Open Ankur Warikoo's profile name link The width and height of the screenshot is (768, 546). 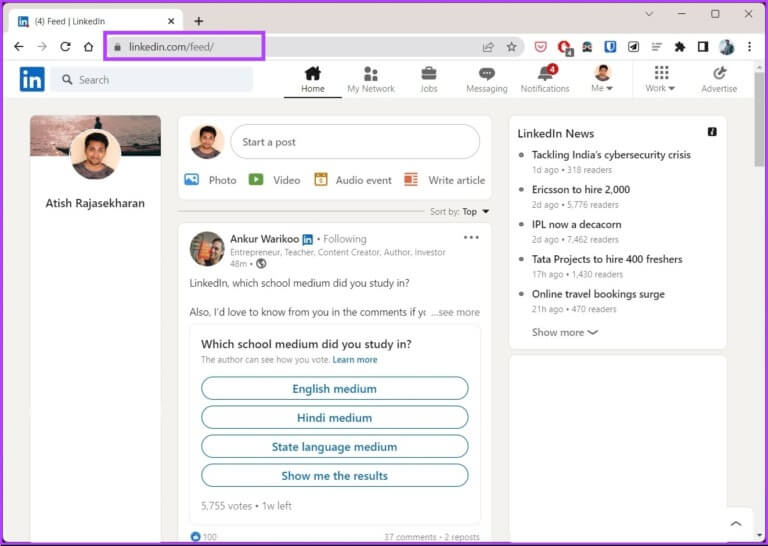coord(264,239)
